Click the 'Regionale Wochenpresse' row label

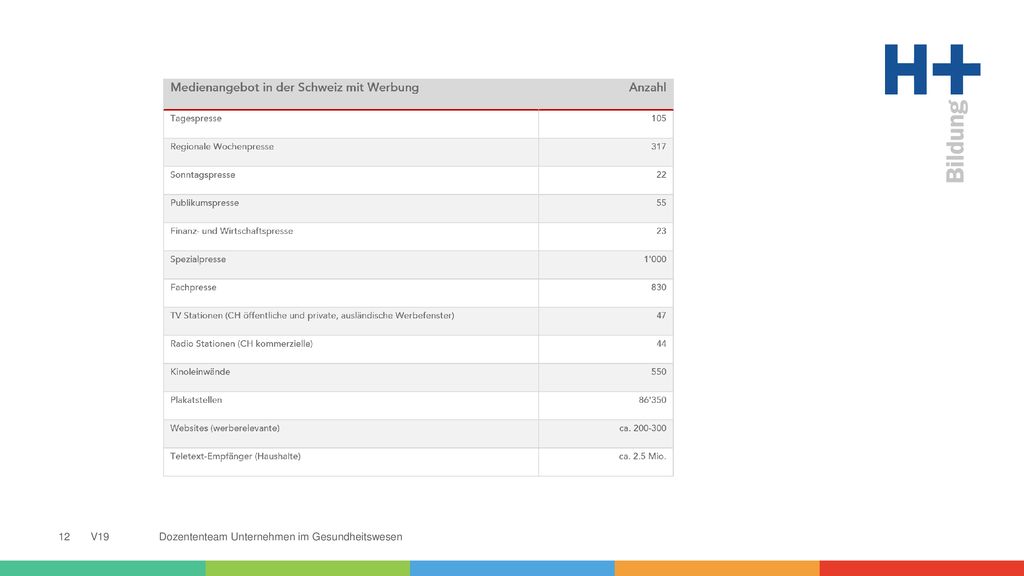(222, 147)
